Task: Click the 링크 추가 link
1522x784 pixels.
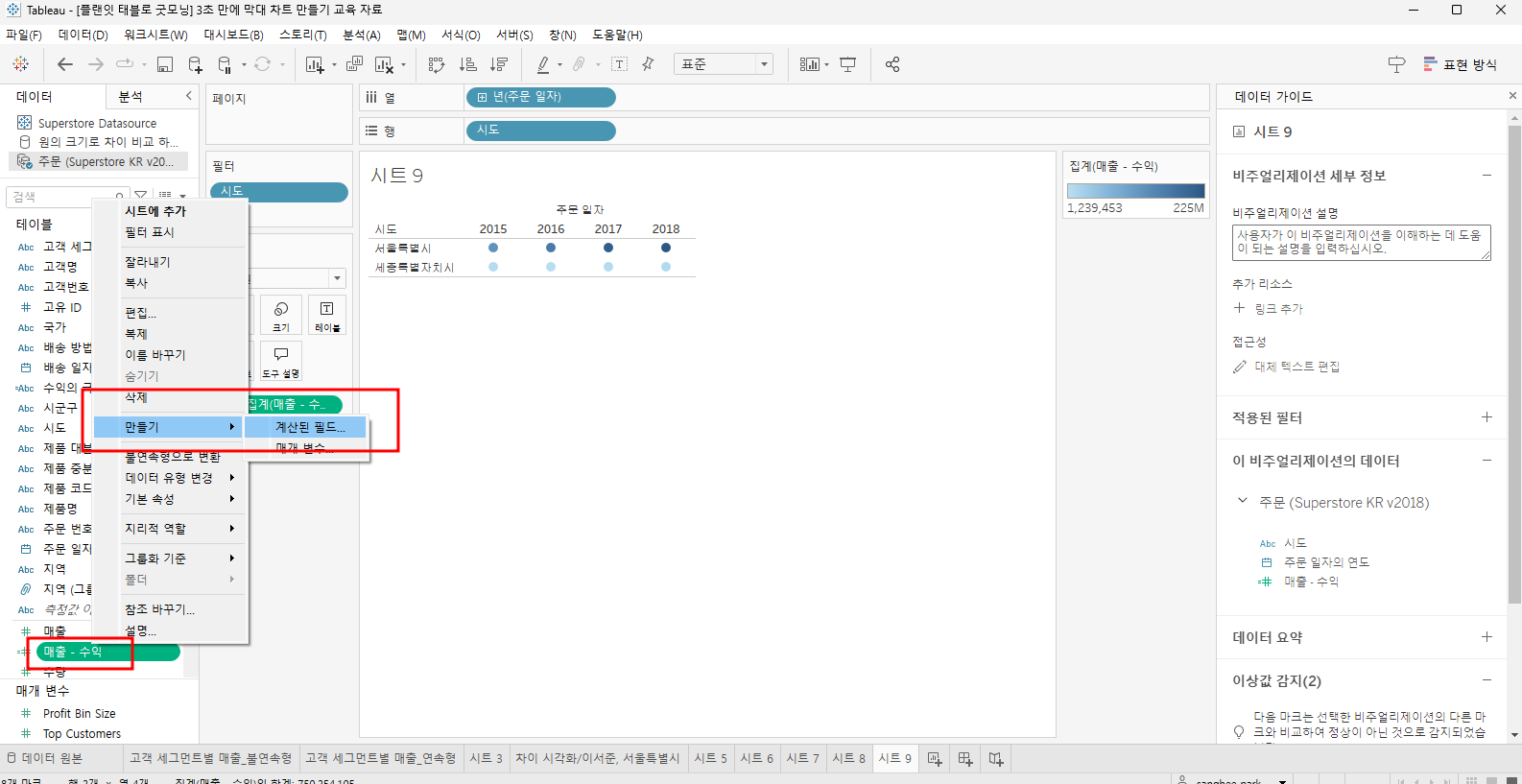Action: (x=1278, y=309)
